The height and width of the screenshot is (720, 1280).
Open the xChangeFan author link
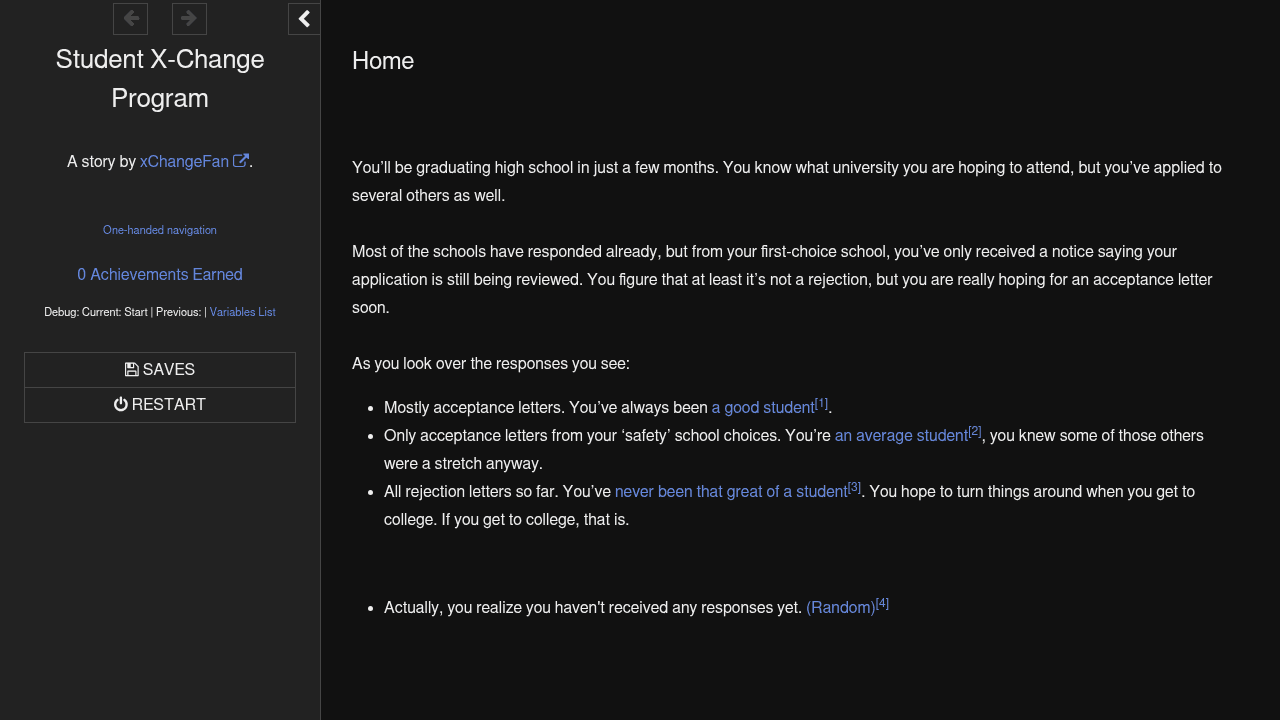184,162
